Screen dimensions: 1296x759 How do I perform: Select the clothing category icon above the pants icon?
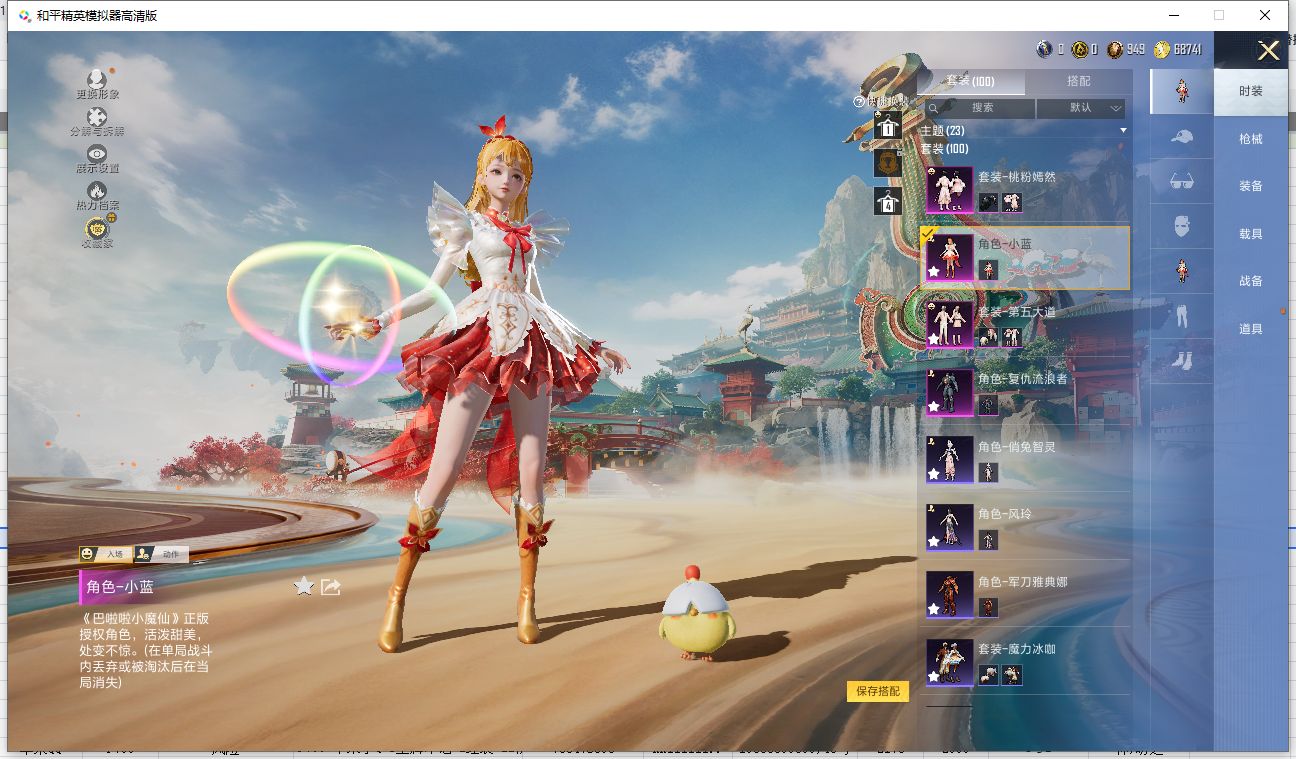[x=1181, y=271]
